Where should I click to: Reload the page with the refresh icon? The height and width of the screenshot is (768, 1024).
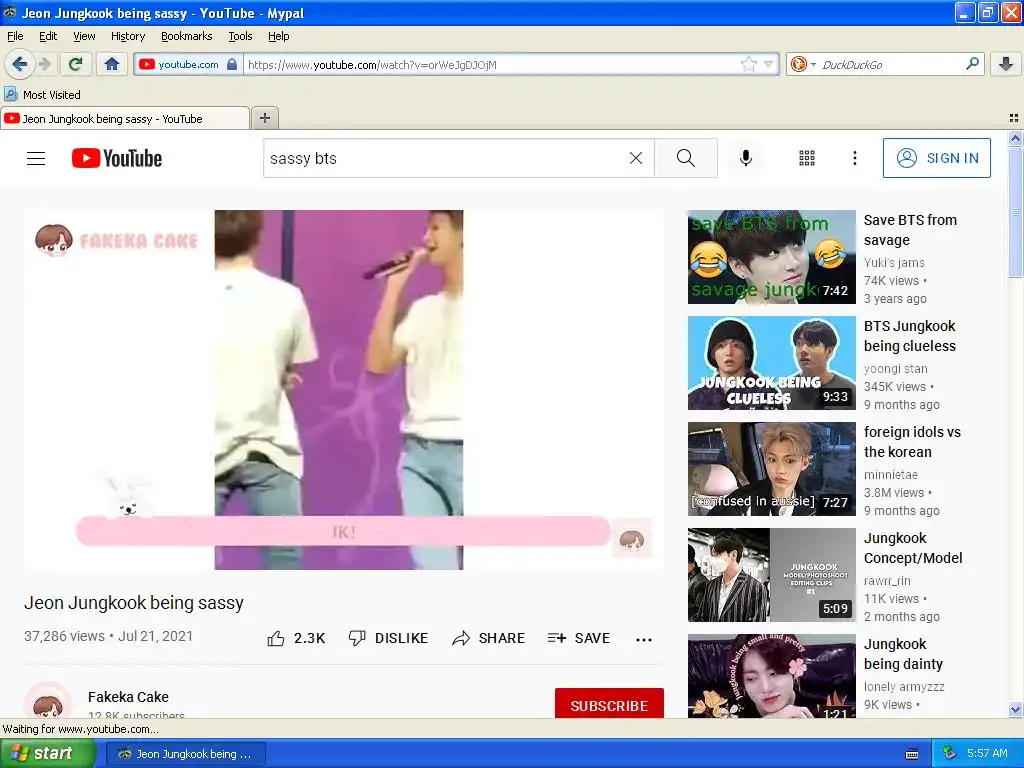tap(75, 64)
